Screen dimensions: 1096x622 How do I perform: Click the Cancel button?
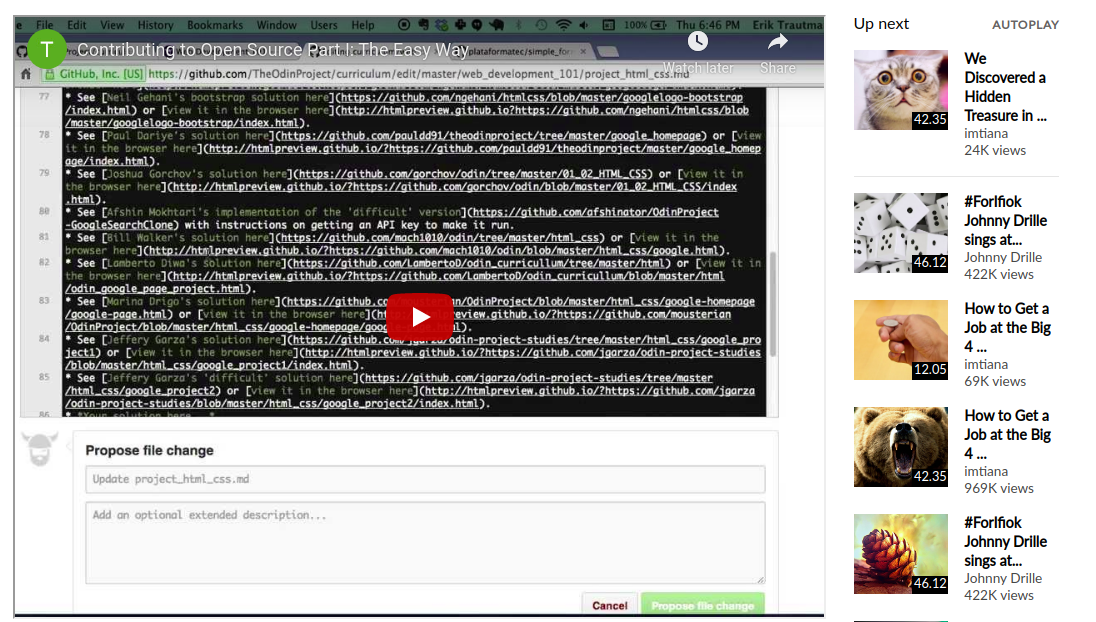tap(610, 605)
